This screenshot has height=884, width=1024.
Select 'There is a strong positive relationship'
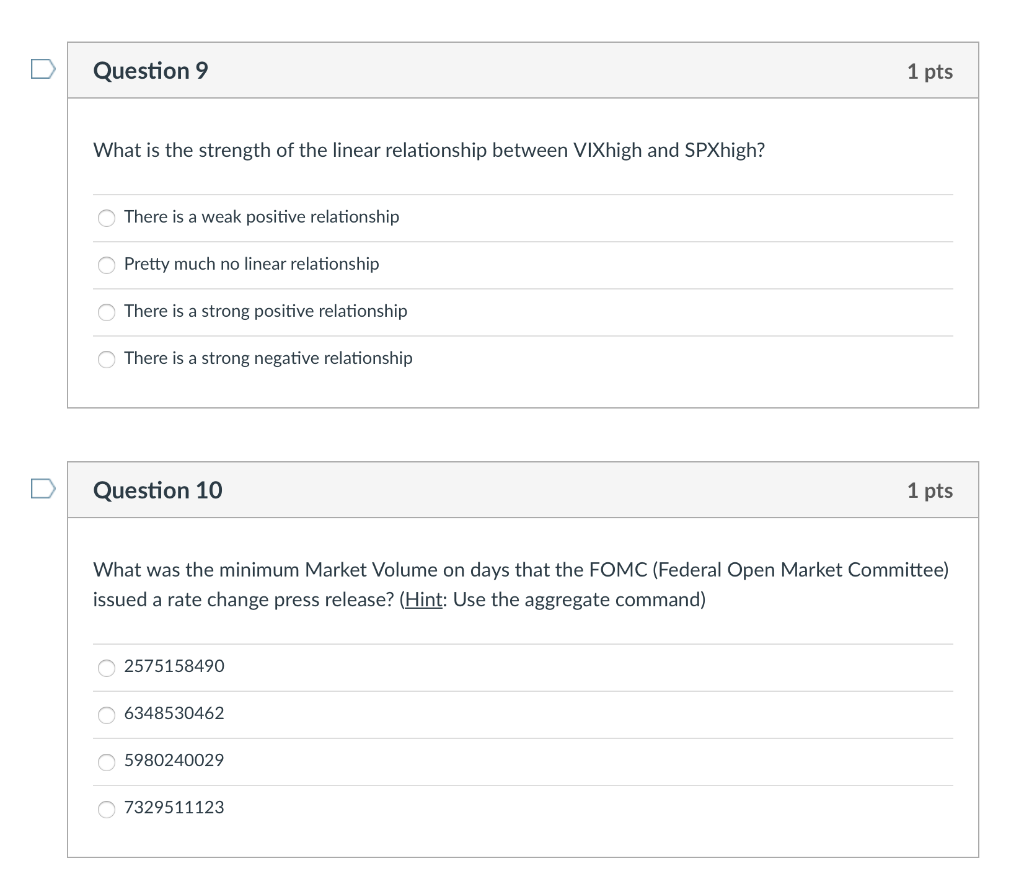point(106,312)
